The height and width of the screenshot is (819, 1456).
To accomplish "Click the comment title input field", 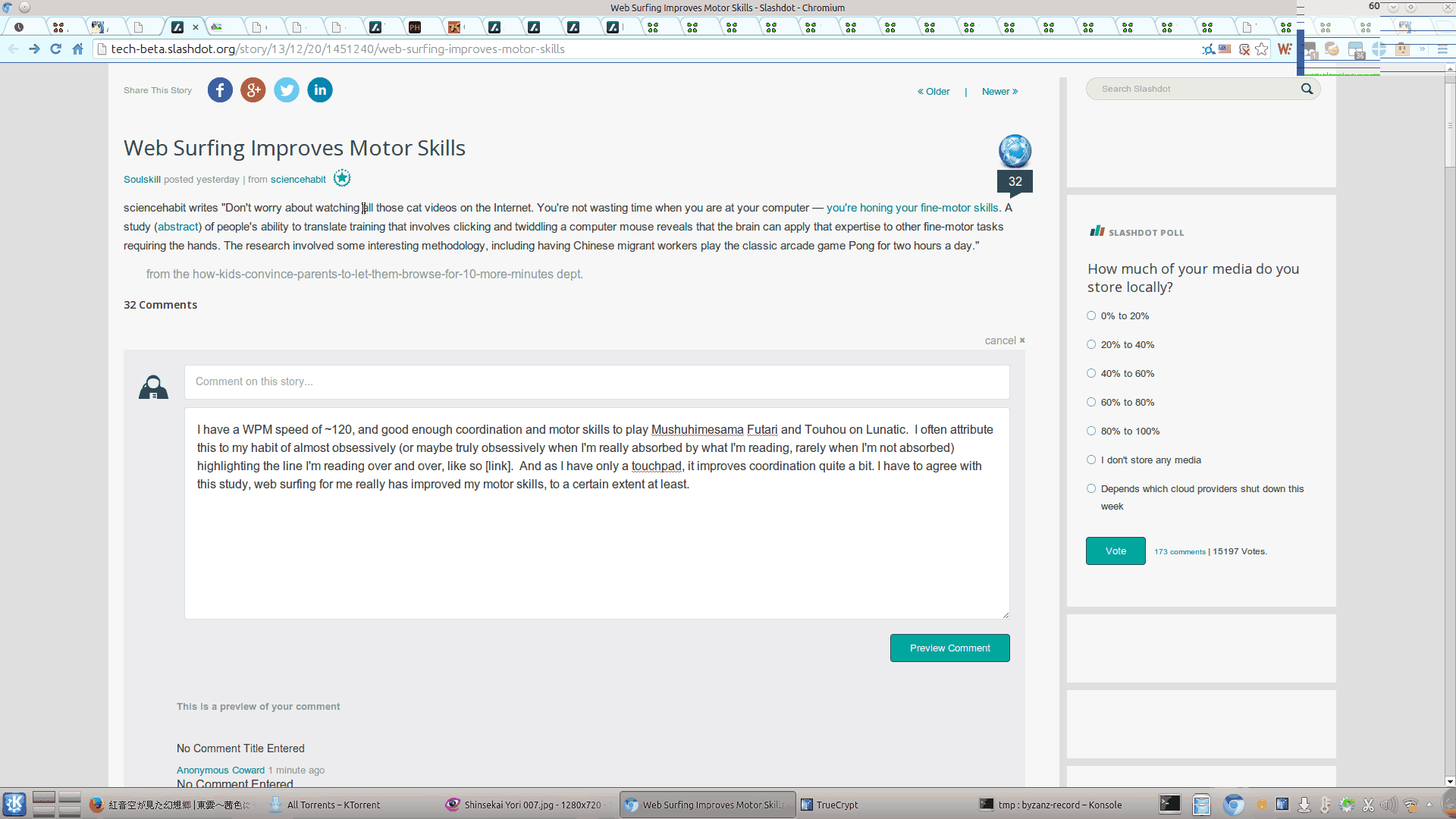I will coord(597,382).
